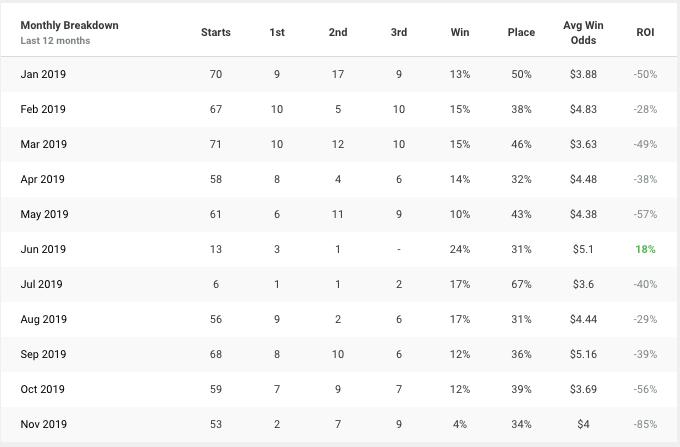Viewport: 680px width, 447px height.
Task: Select the Jan 2019 row label
Action: (x=43, y=74)
